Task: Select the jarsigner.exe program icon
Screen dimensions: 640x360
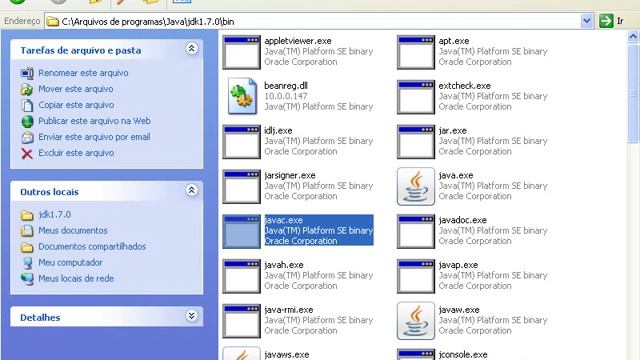Action: [x=241, y=187]
